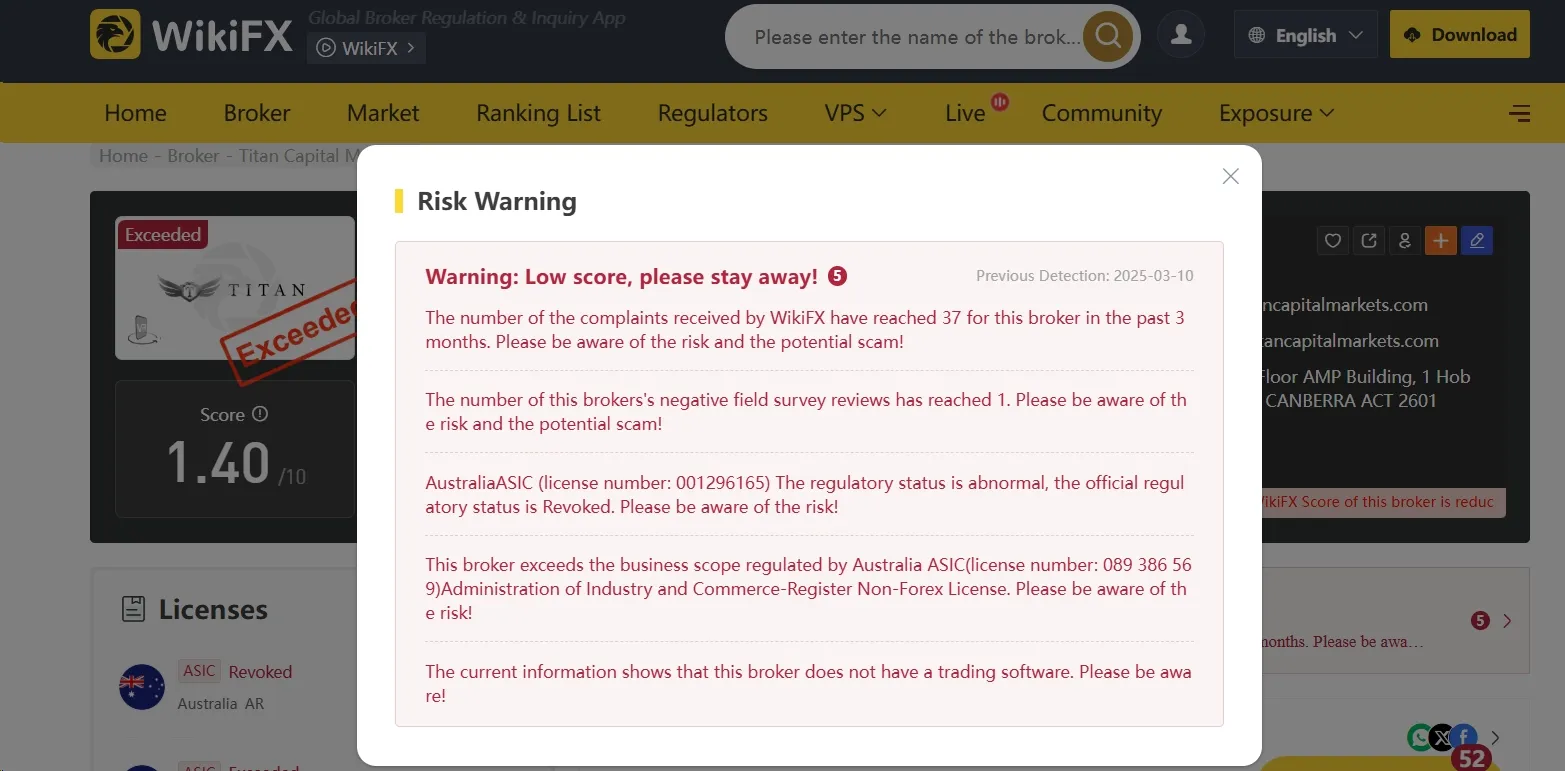Click the 1.40 score value
The height and width of the screenshot is (771, 1565).
click(218, 463)
